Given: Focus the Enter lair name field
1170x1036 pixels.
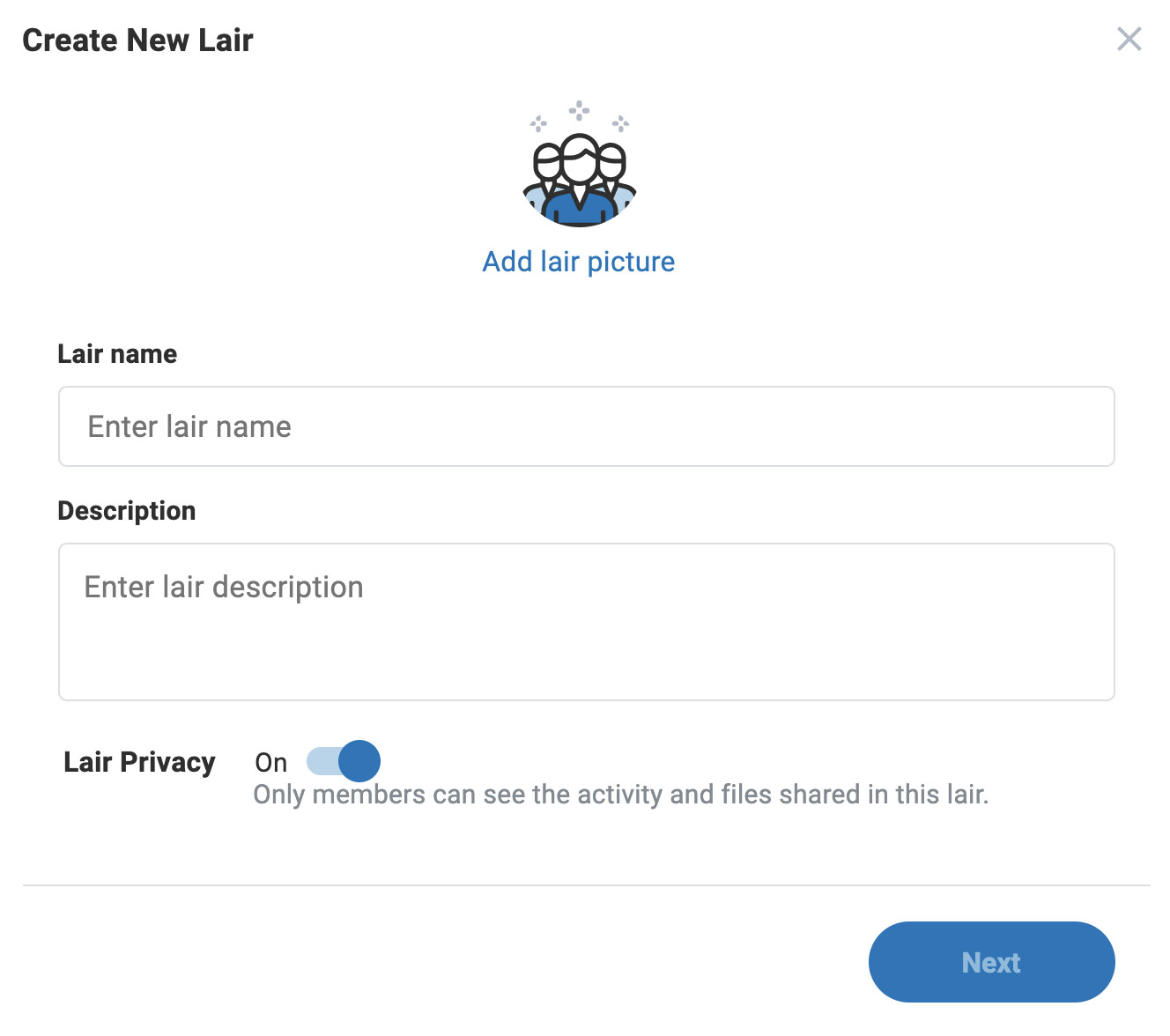Looking at the screenshot, I should (586, 426).
